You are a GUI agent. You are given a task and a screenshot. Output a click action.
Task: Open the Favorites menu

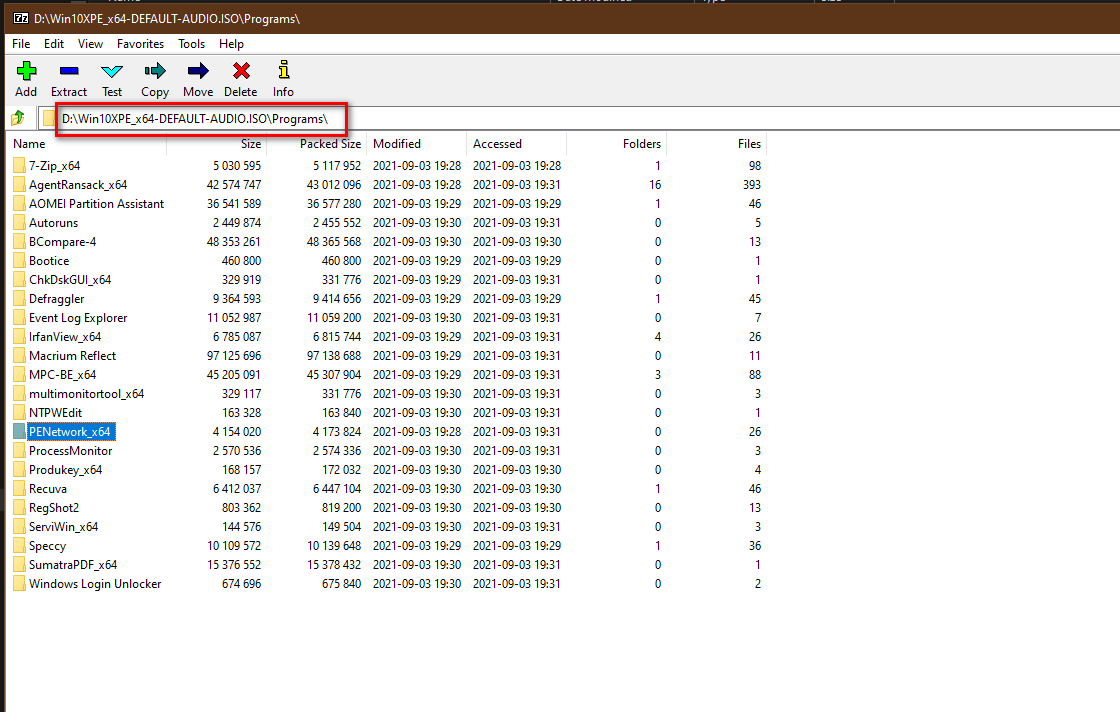140,44
